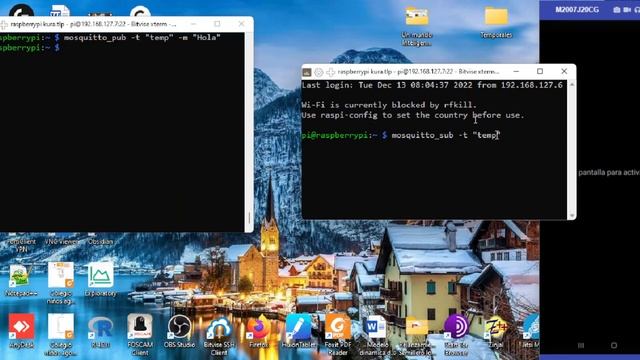Click down arrow of right terminal scrollbar
This screenshot has width=640, height=360.
572,215
